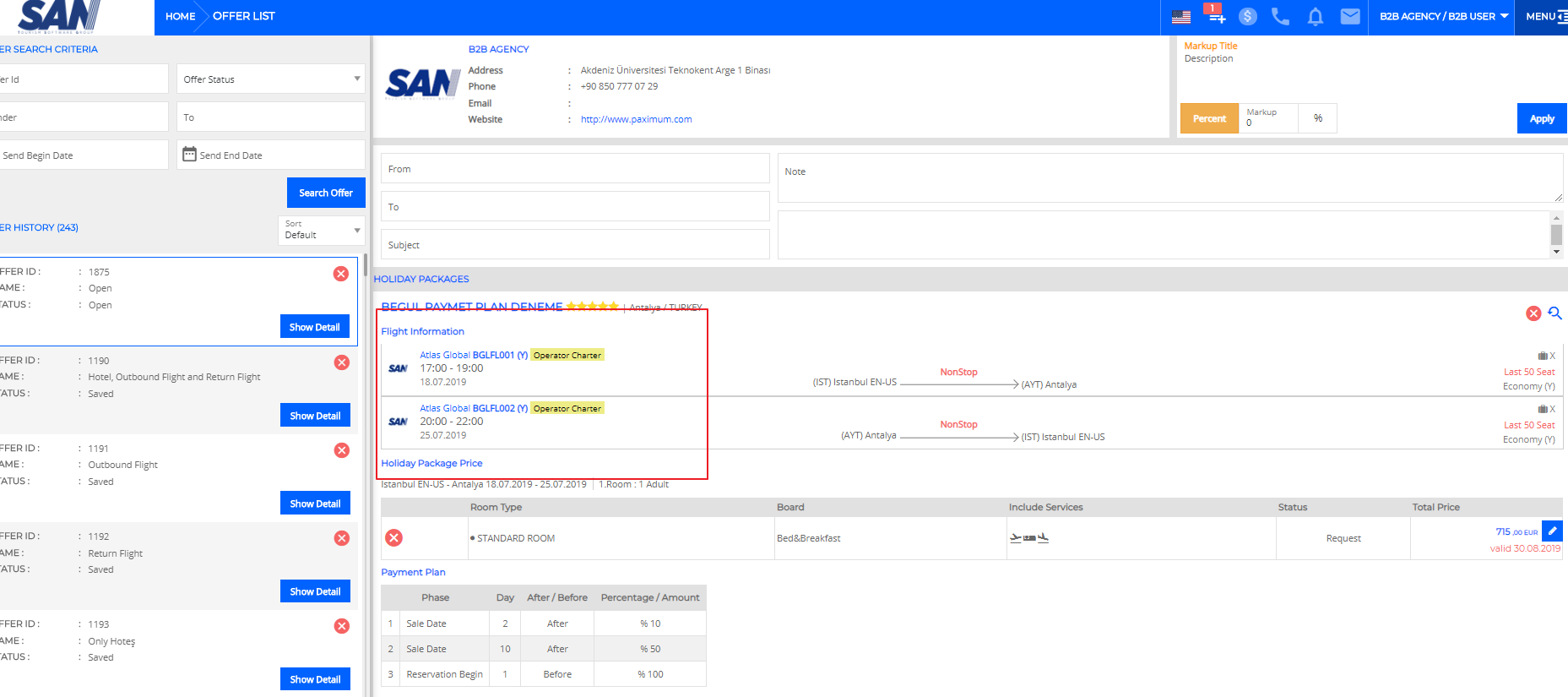Expand the B2B AGENCY / B2B USER menu
Viewport: 1568px width, 697px height.
point(1443,17)
